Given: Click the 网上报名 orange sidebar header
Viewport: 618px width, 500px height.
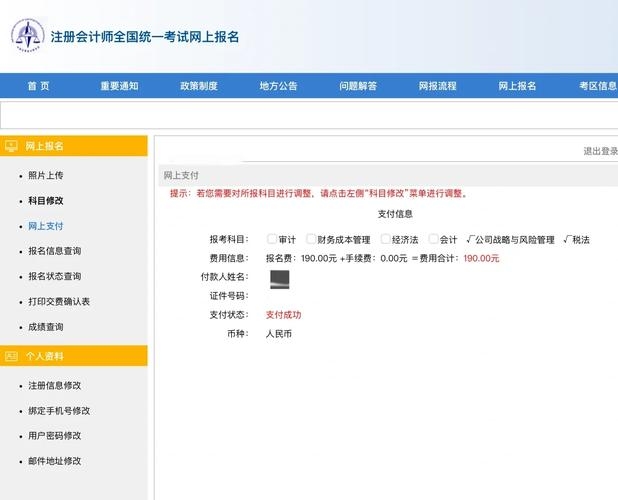Looking at the screenshot, I should (74, 146).
